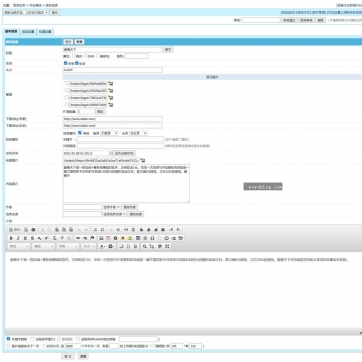Viewport: 362px width, 362px height.
Task: Maximize the rich text editor
Action: click(167, 246)
